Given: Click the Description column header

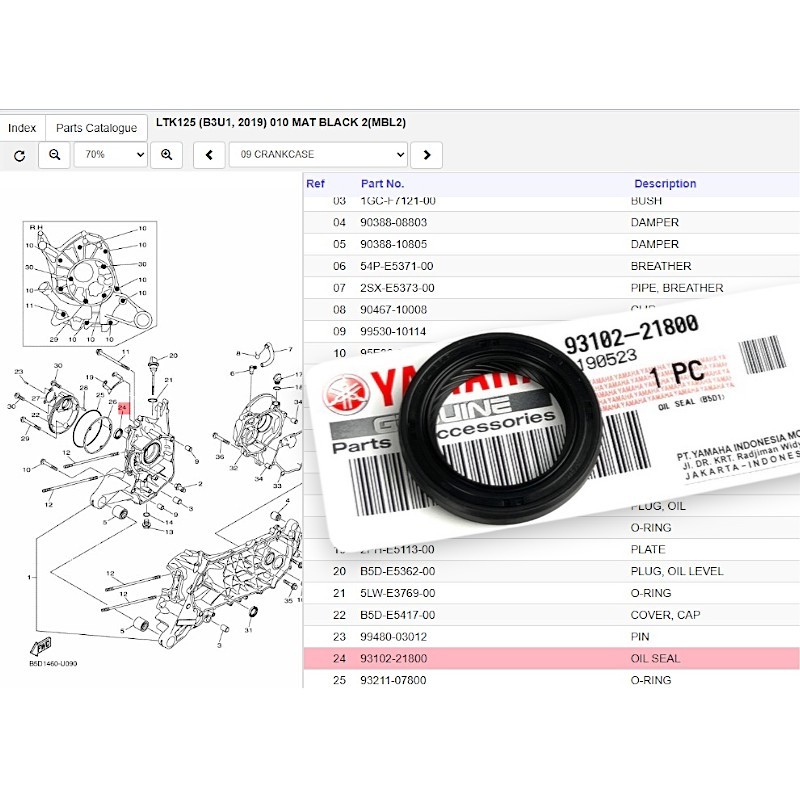Looking at the screenshot, I should pos(665,184).
